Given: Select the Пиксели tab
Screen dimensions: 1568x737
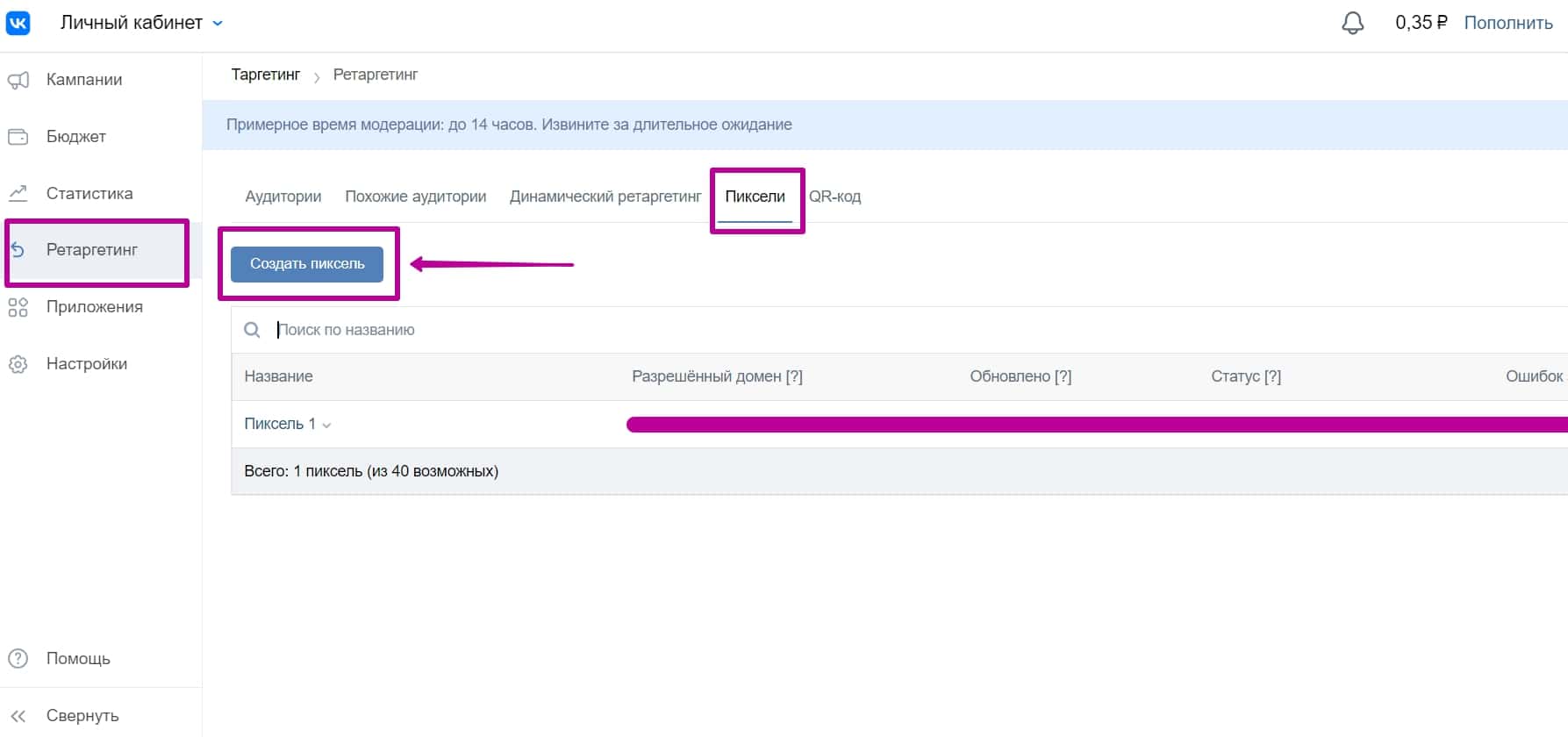Looking at the screenshot, I should [x=755, y=197].
